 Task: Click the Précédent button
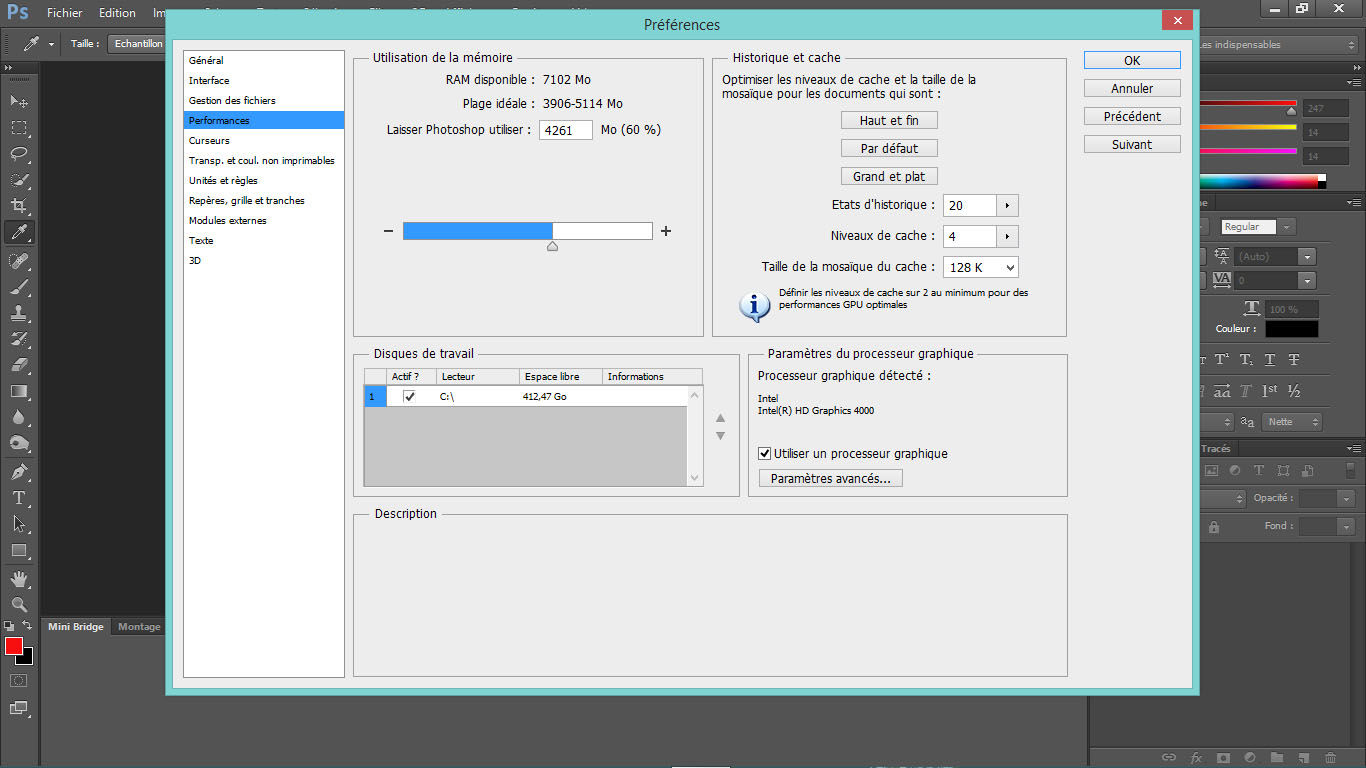click(1132, 116)
